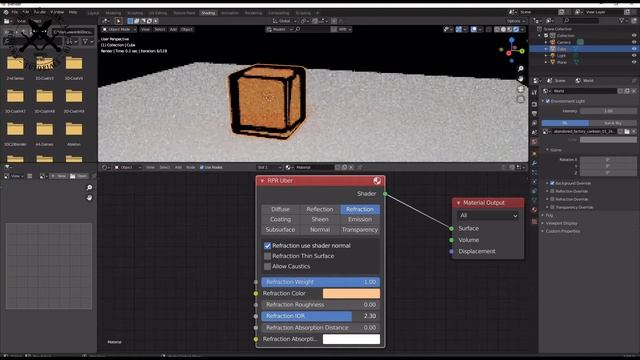The image size is (640, 360).
Task: Toggle the Use Nodes checkbox
Action: click(x=202, y=167)
